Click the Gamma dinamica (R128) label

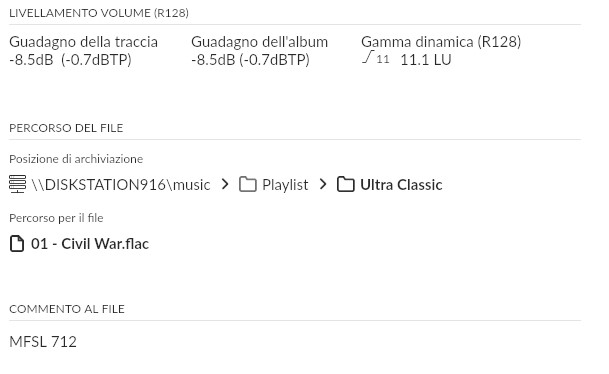coord(441,42)
